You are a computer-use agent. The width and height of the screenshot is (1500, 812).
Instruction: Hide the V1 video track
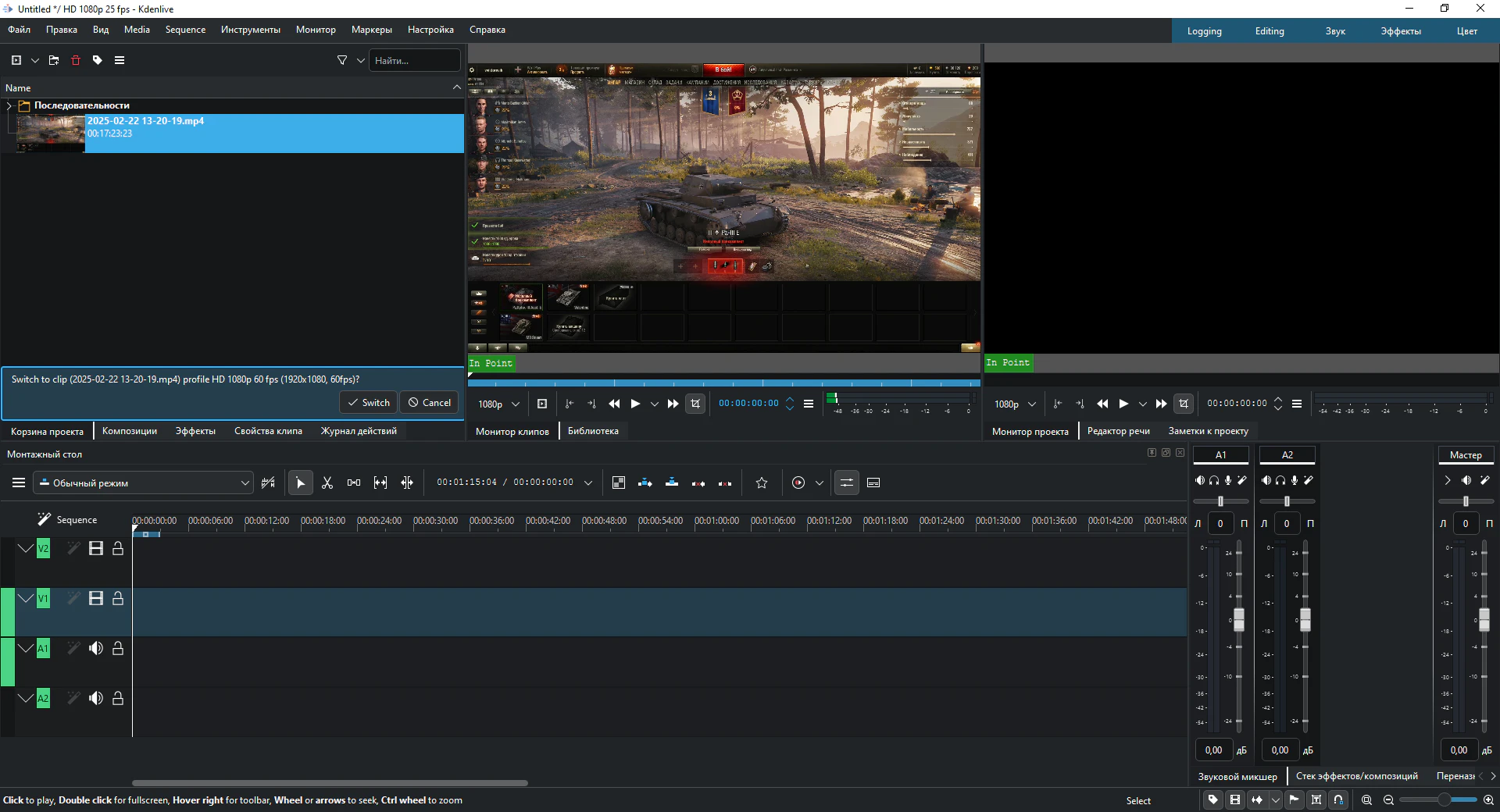coord(96,599)
